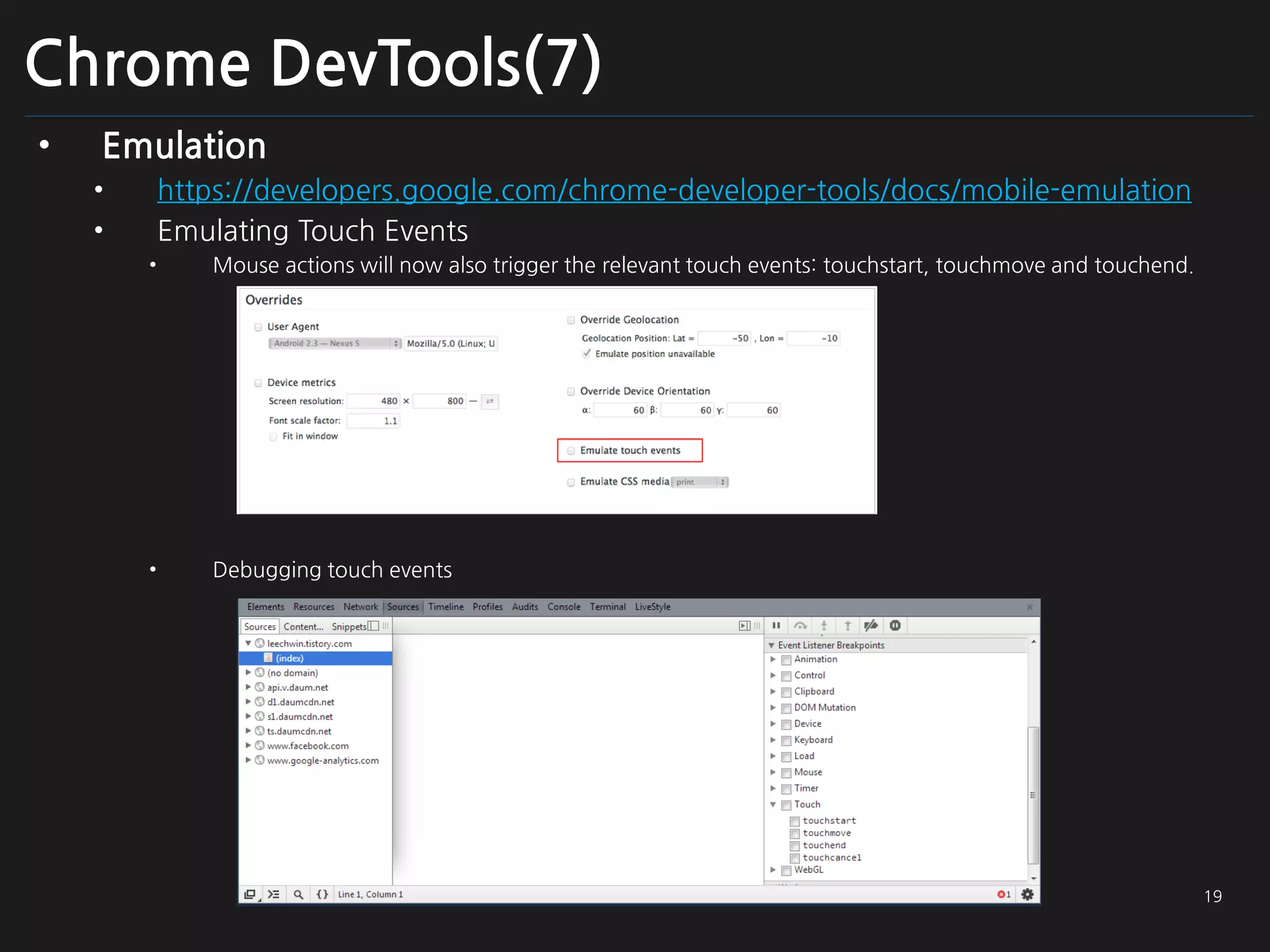Expand the Animation breakpoints category

pos(773,659)
